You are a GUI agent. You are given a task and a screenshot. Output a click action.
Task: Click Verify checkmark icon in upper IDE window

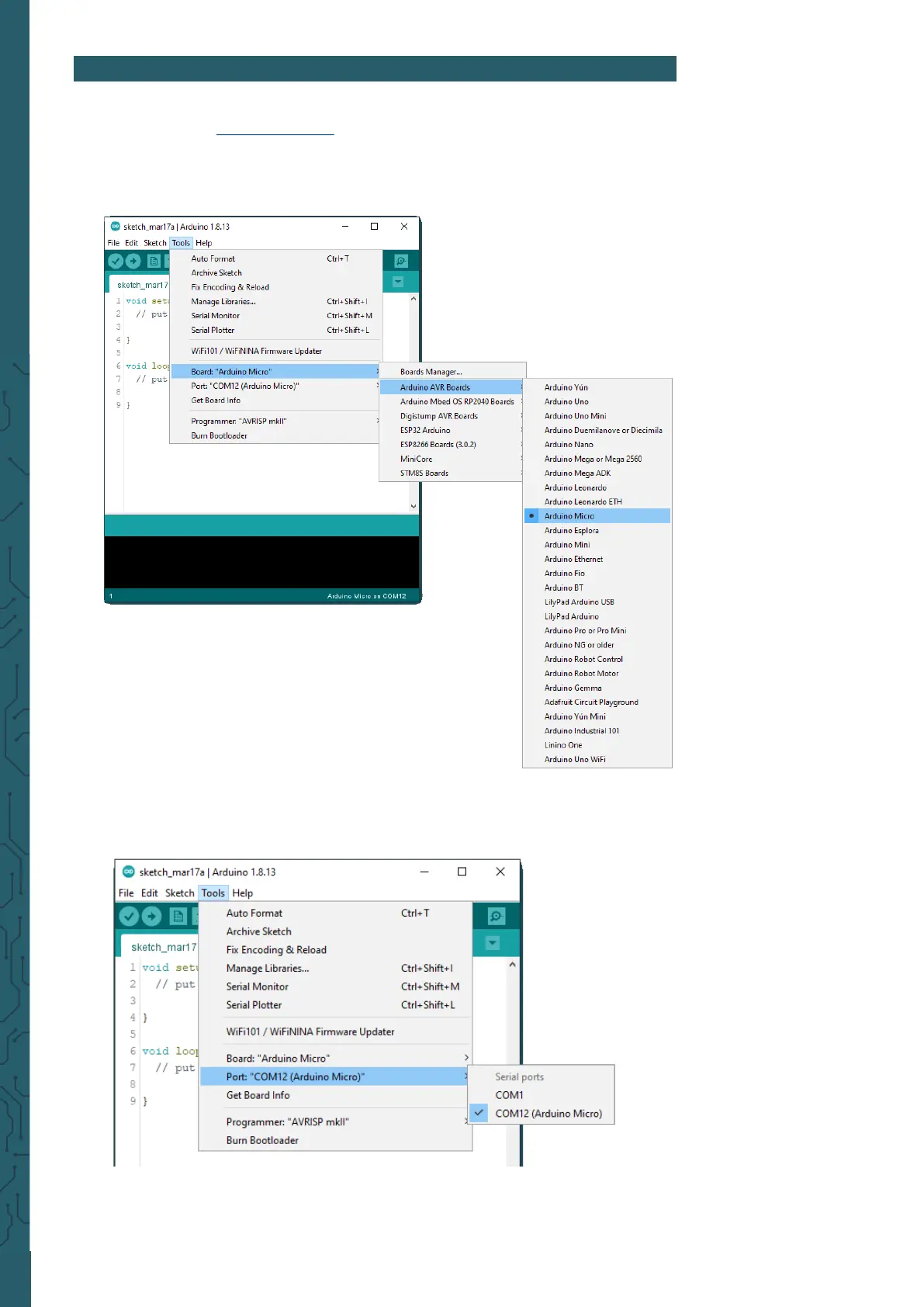pos(116,262)
